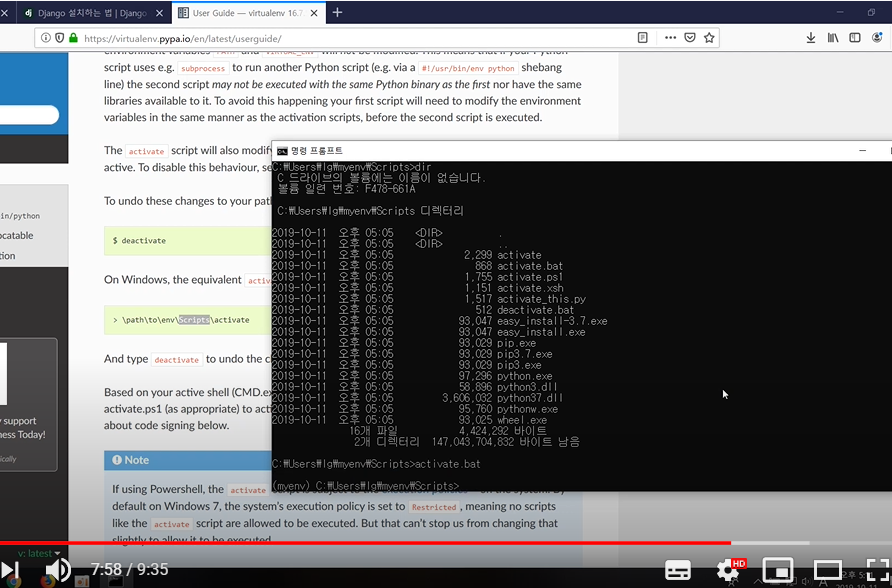Toggle Firefox sidebar icon
The width and height of the screenshot is (892, 588).
coord(854,38)
